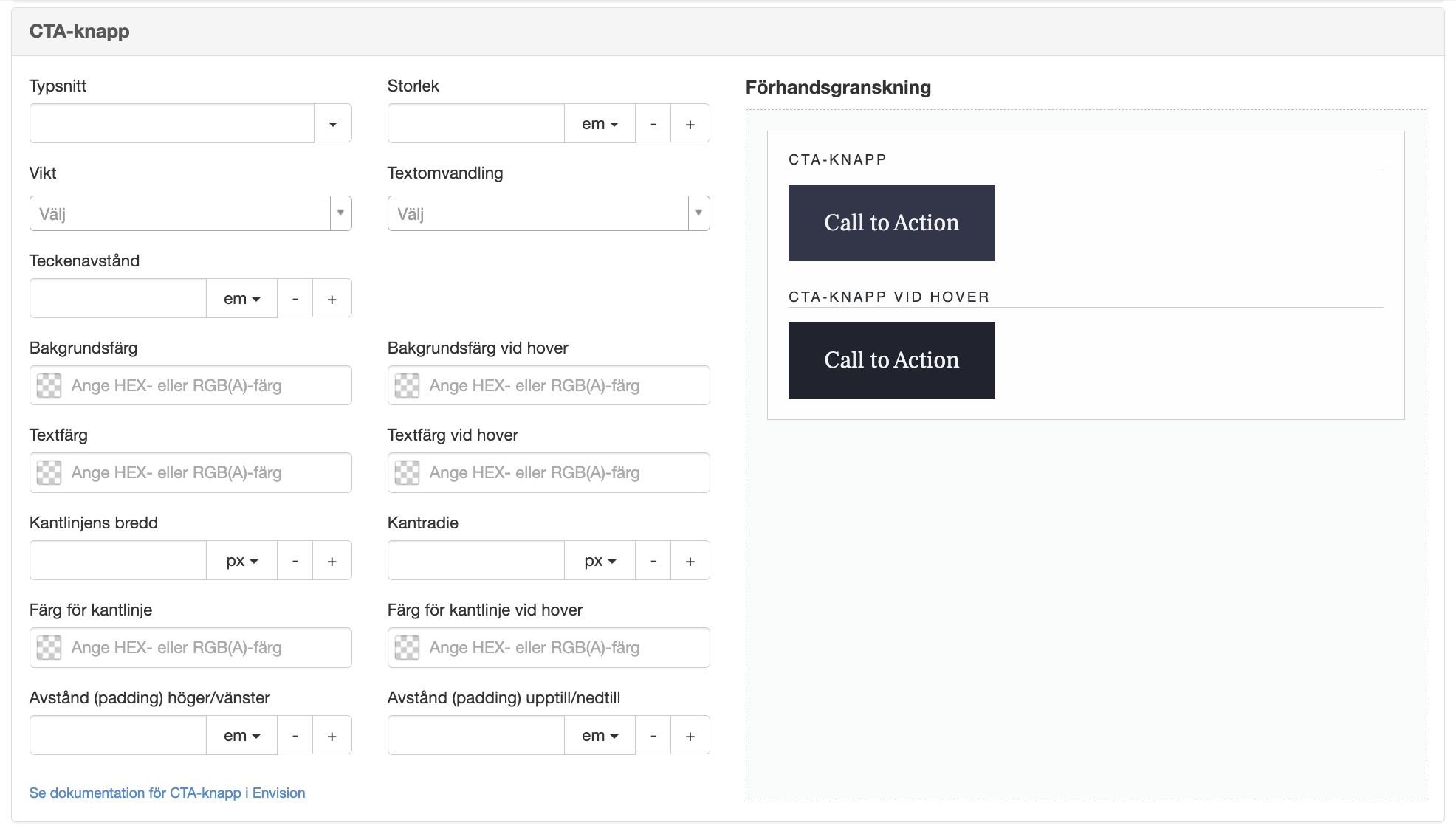Change Kantradie px unit dropdown
This screenshot has height=831, width=1456.
click(600, 560)
